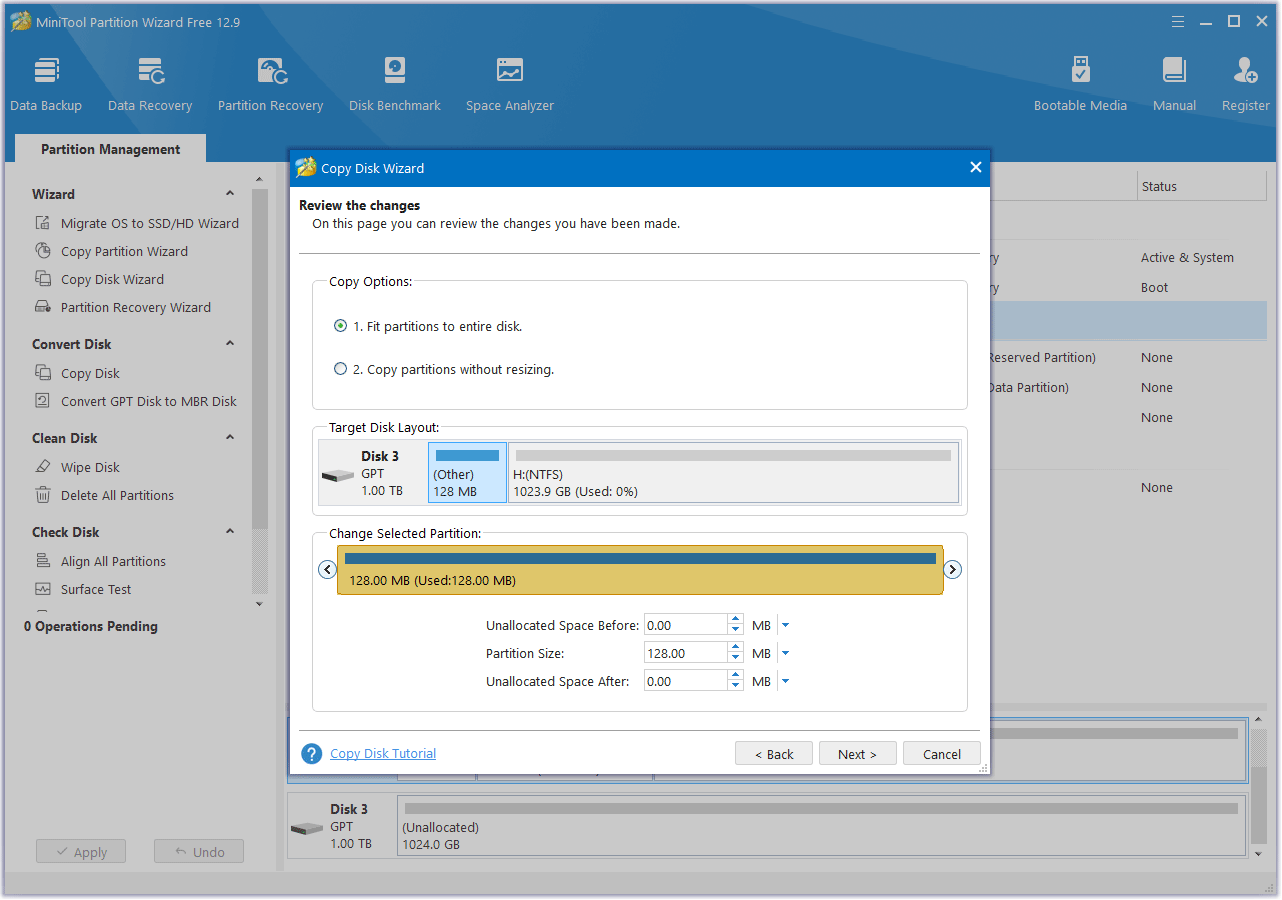Choose Delete All Partitions
This screenshot has height=900, width=1282.
[x=117, y=495]
